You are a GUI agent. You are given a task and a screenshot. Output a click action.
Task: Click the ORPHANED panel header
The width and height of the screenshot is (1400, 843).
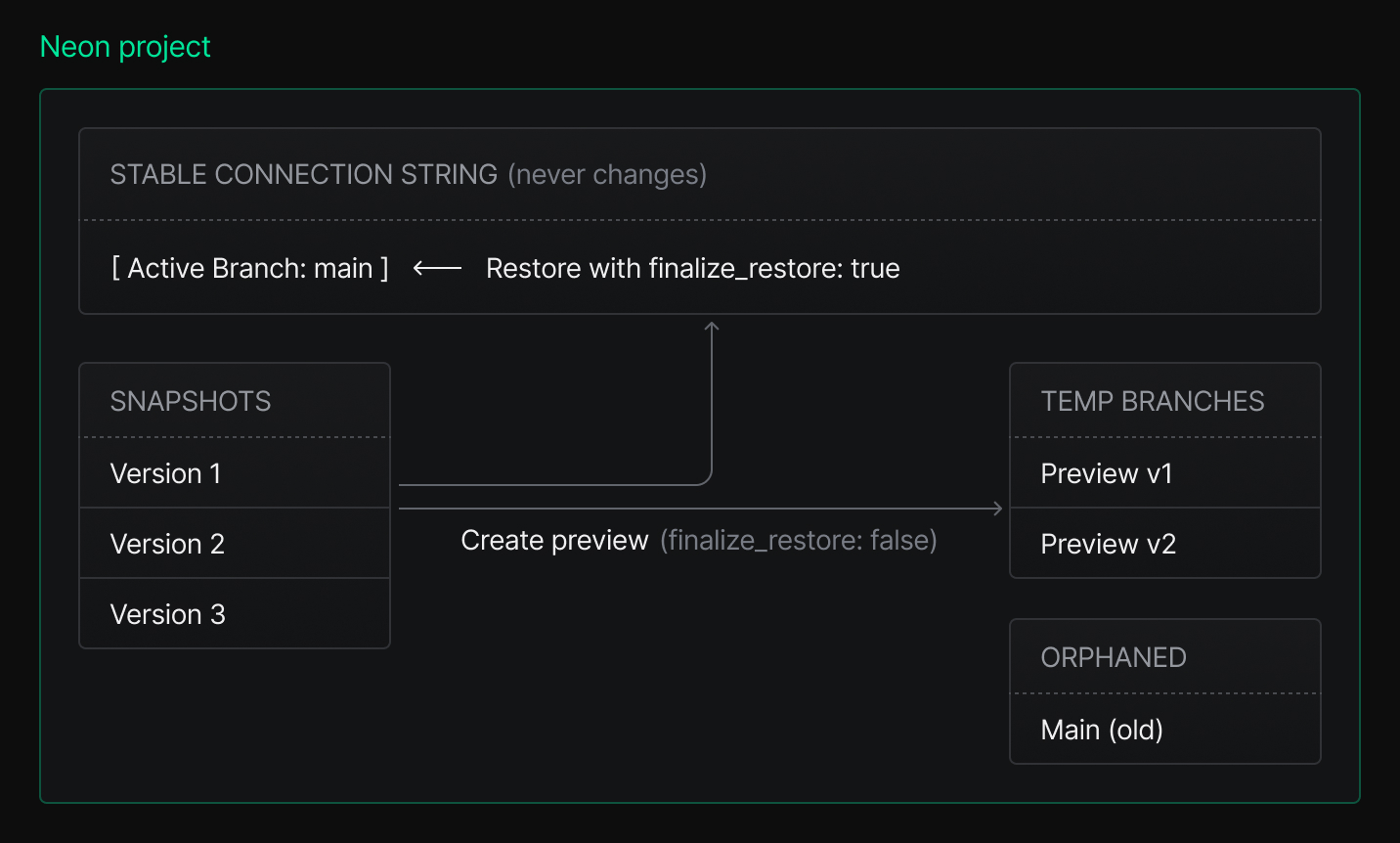pyautogui.click(x=1114, y=657)
